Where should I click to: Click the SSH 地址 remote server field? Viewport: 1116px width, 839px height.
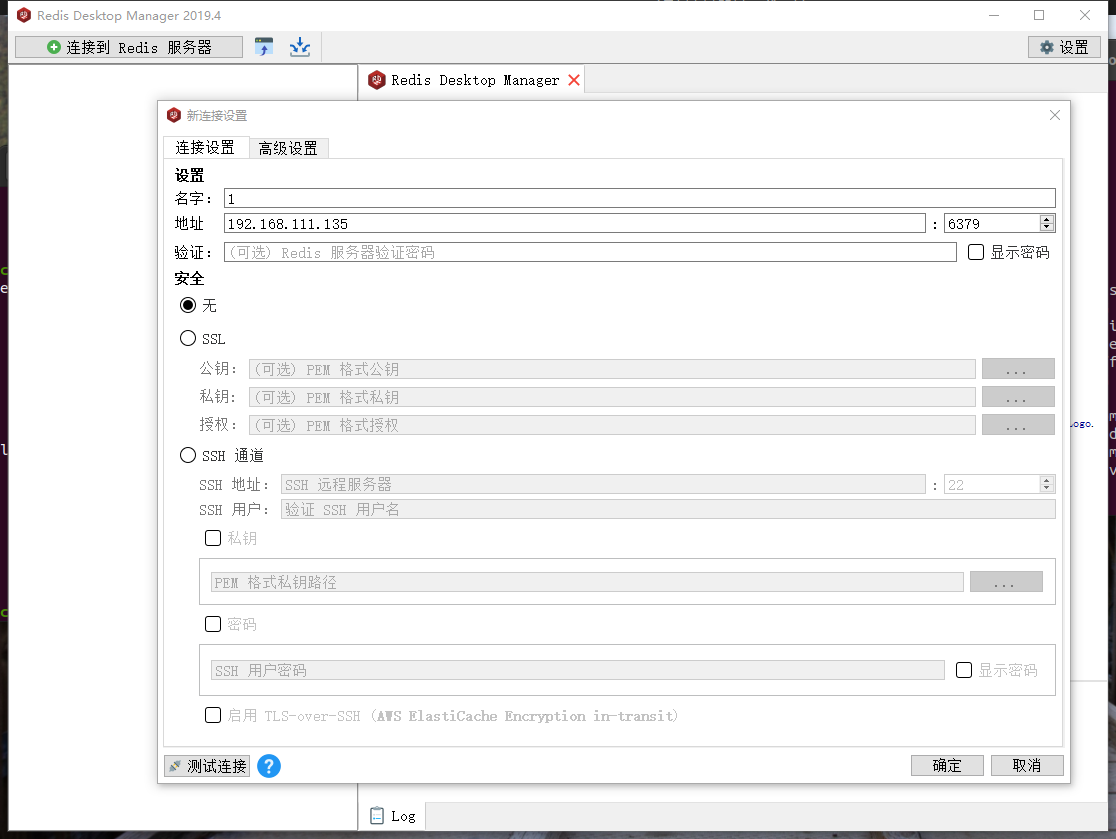point(603,485)
